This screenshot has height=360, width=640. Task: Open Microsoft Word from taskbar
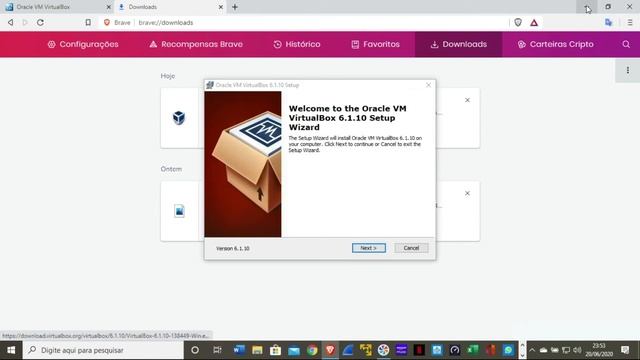239,350
